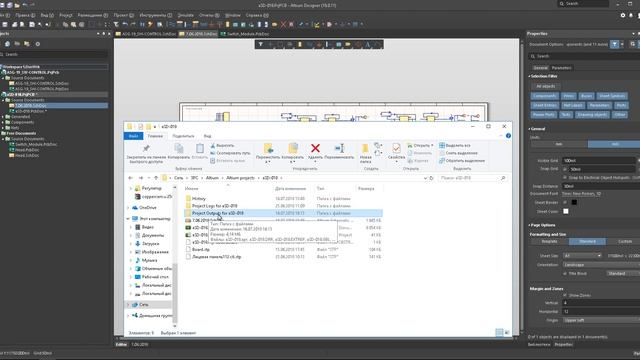Switch to Switch_Module.PcbDoc document tab
Image resolution: width=640 pixels, height=360 pixels.
pos(244,34)
